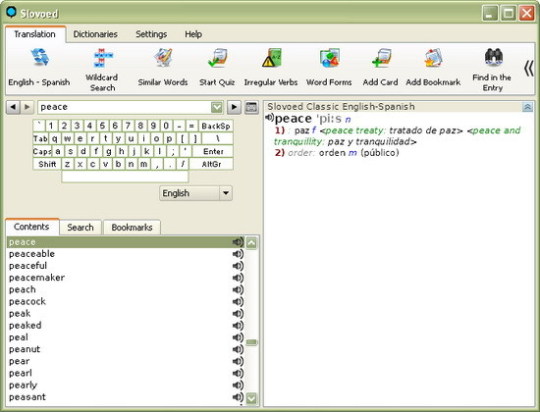
Task: Show Word Forms for the entry
Action: point(329,68)
